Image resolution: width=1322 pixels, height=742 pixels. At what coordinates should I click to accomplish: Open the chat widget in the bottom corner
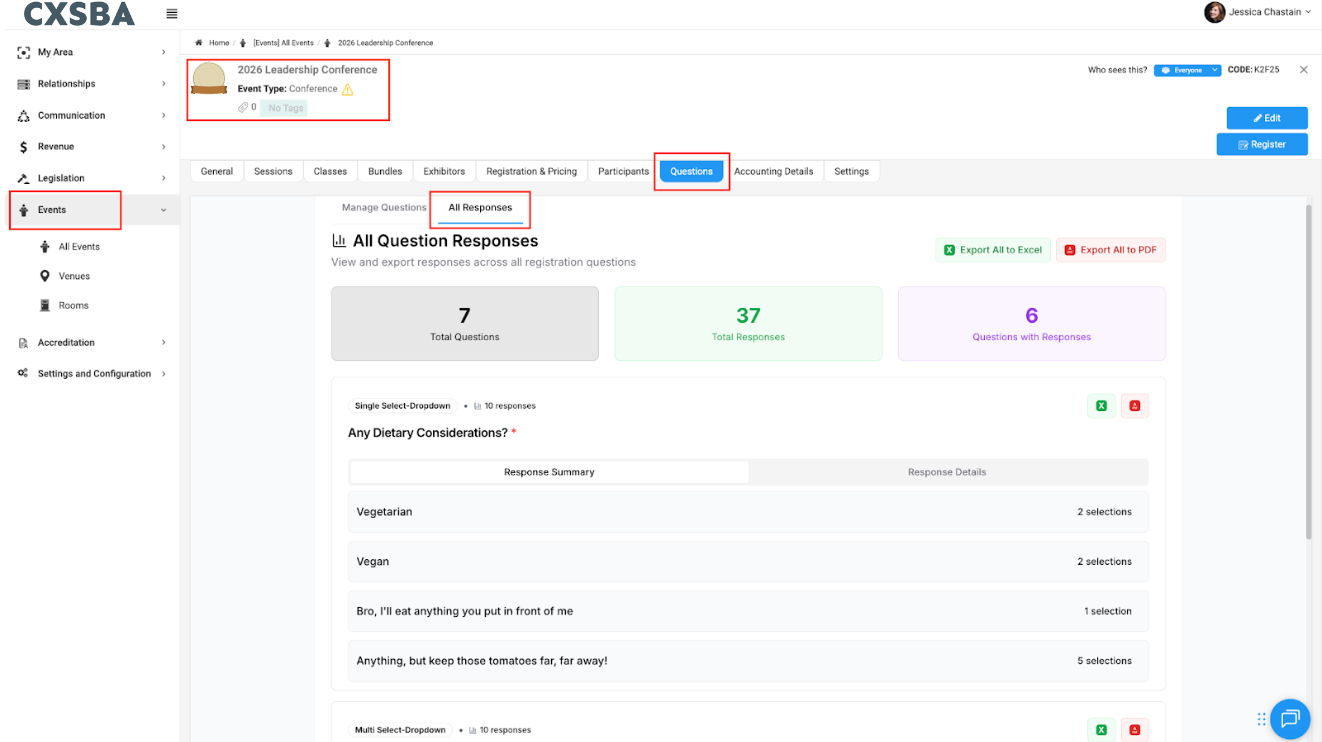[1290, 718]
